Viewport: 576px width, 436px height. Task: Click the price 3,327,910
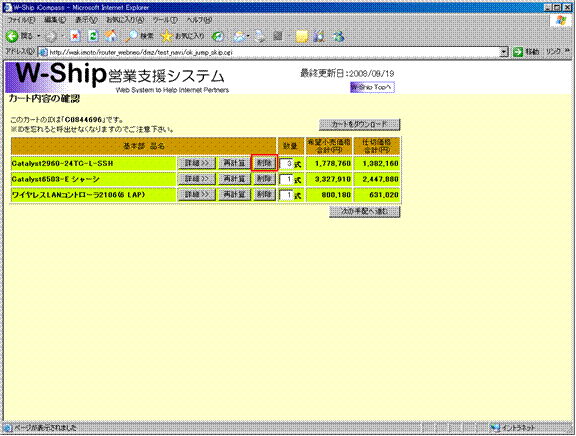tap(333, 179)
